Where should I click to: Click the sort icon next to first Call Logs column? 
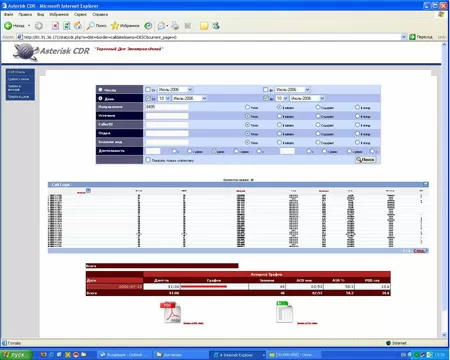pos(88,190)
